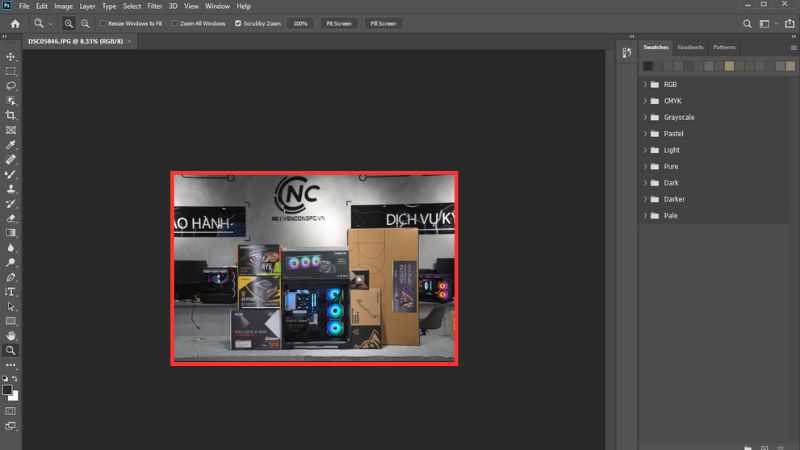Disable the Scrubby Zoom checkbox
Screen dimensions: 800x450
point(237,23)
